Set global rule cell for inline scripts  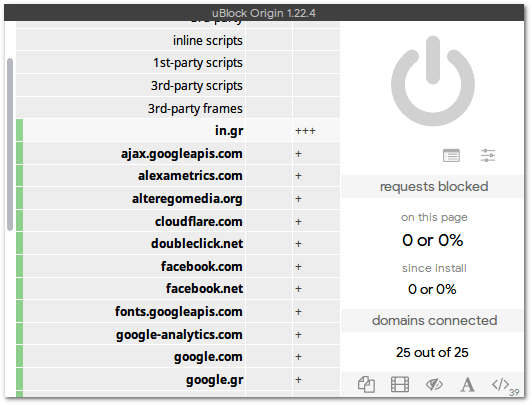[x=269, y=40]
